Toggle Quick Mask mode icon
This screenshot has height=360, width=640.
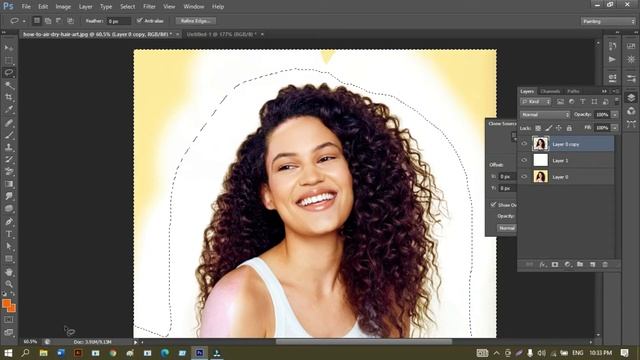click(x=9, y=320)
